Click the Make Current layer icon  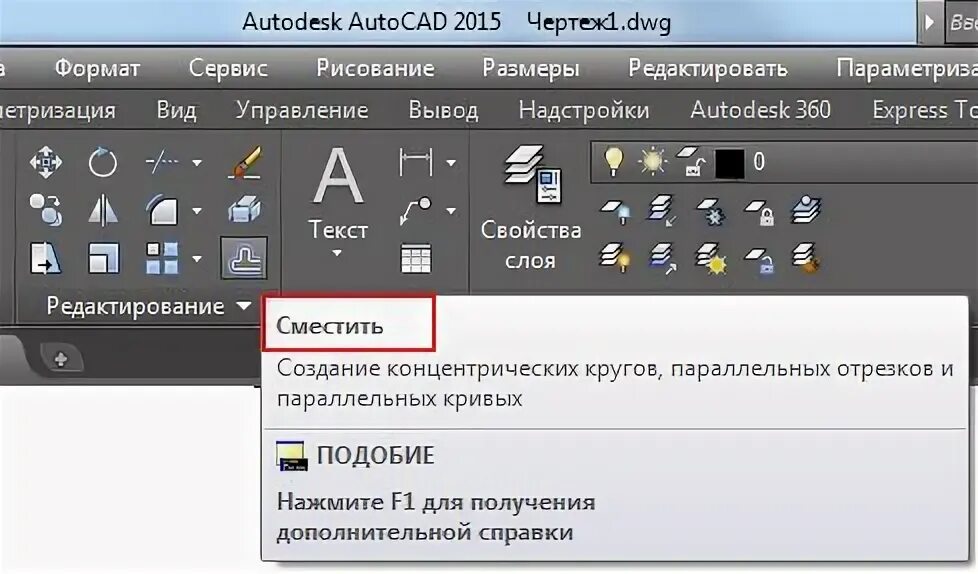click(x=806, y=210)
